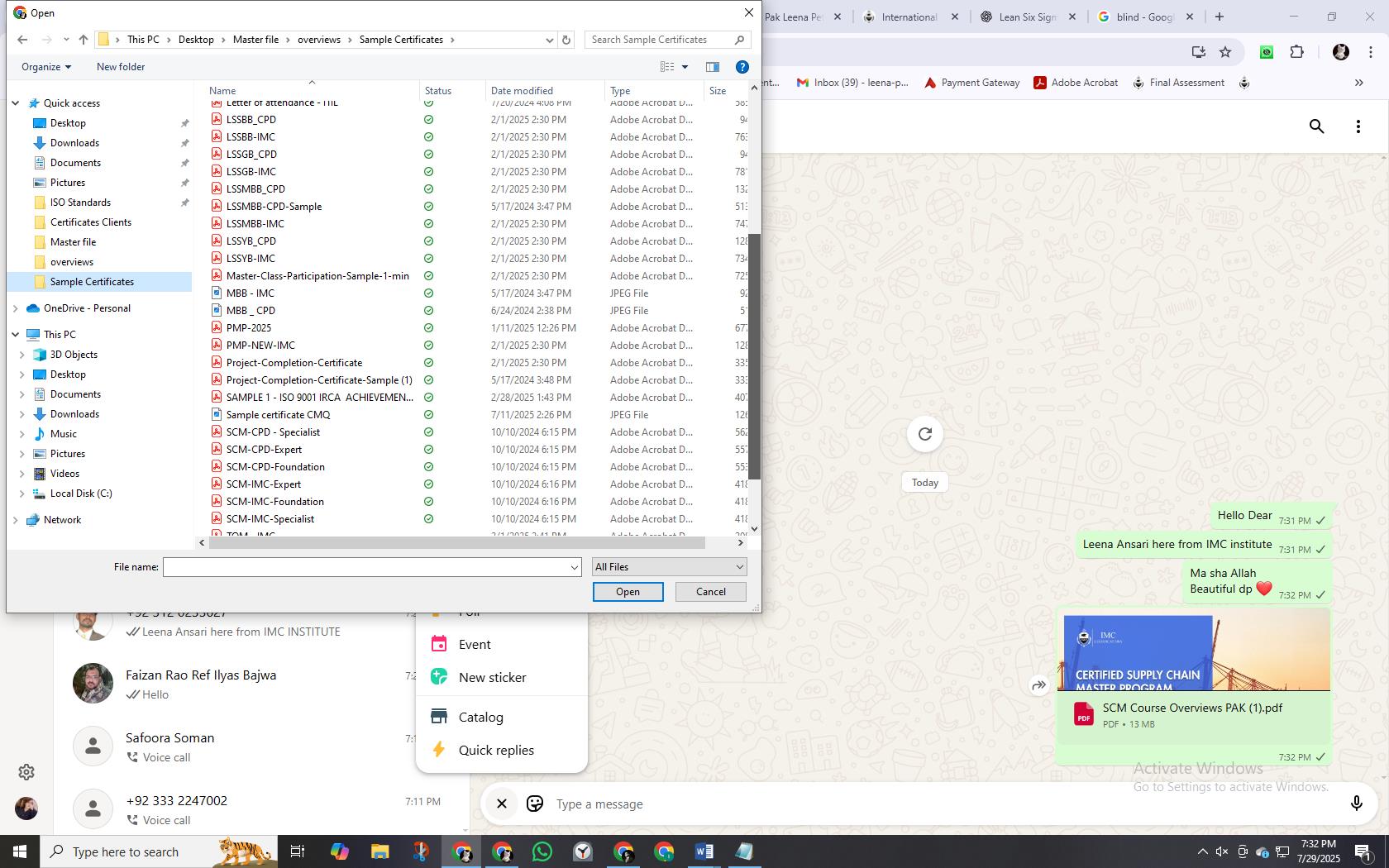Screen dimensions: 1389x868
Task: Select Catalog from attach menu
Action: click(480, 718)
